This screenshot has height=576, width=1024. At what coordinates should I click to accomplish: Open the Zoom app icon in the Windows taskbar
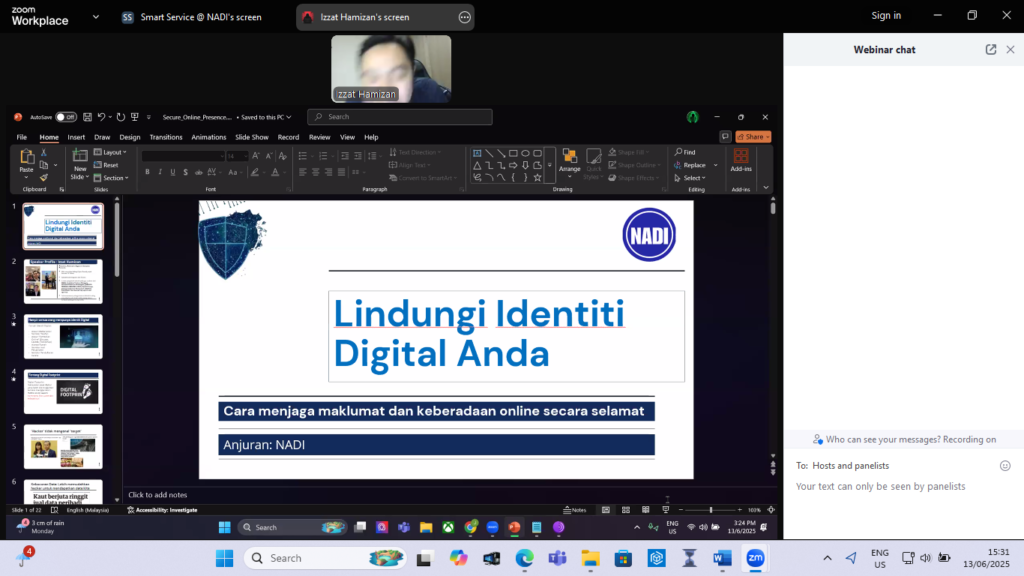[755, 558]
